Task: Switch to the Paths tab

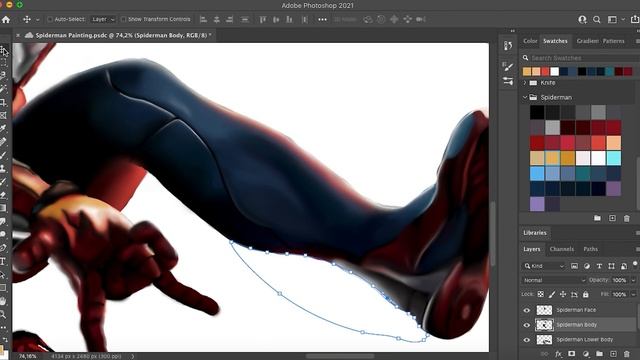Action: point(590,249)
